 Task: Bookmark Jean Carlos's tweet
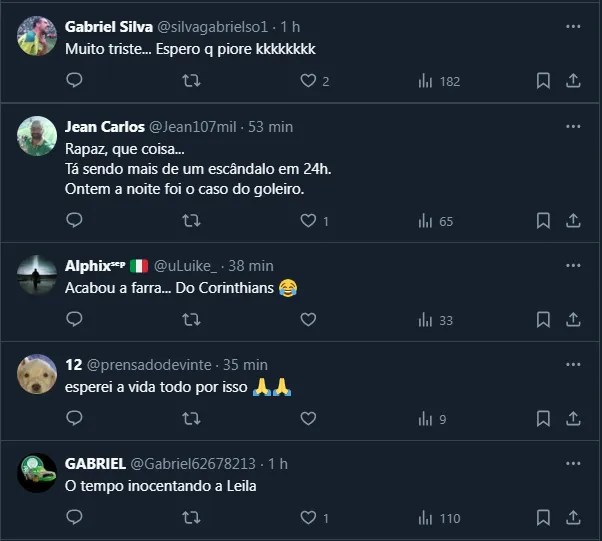(x=542, y=221)
